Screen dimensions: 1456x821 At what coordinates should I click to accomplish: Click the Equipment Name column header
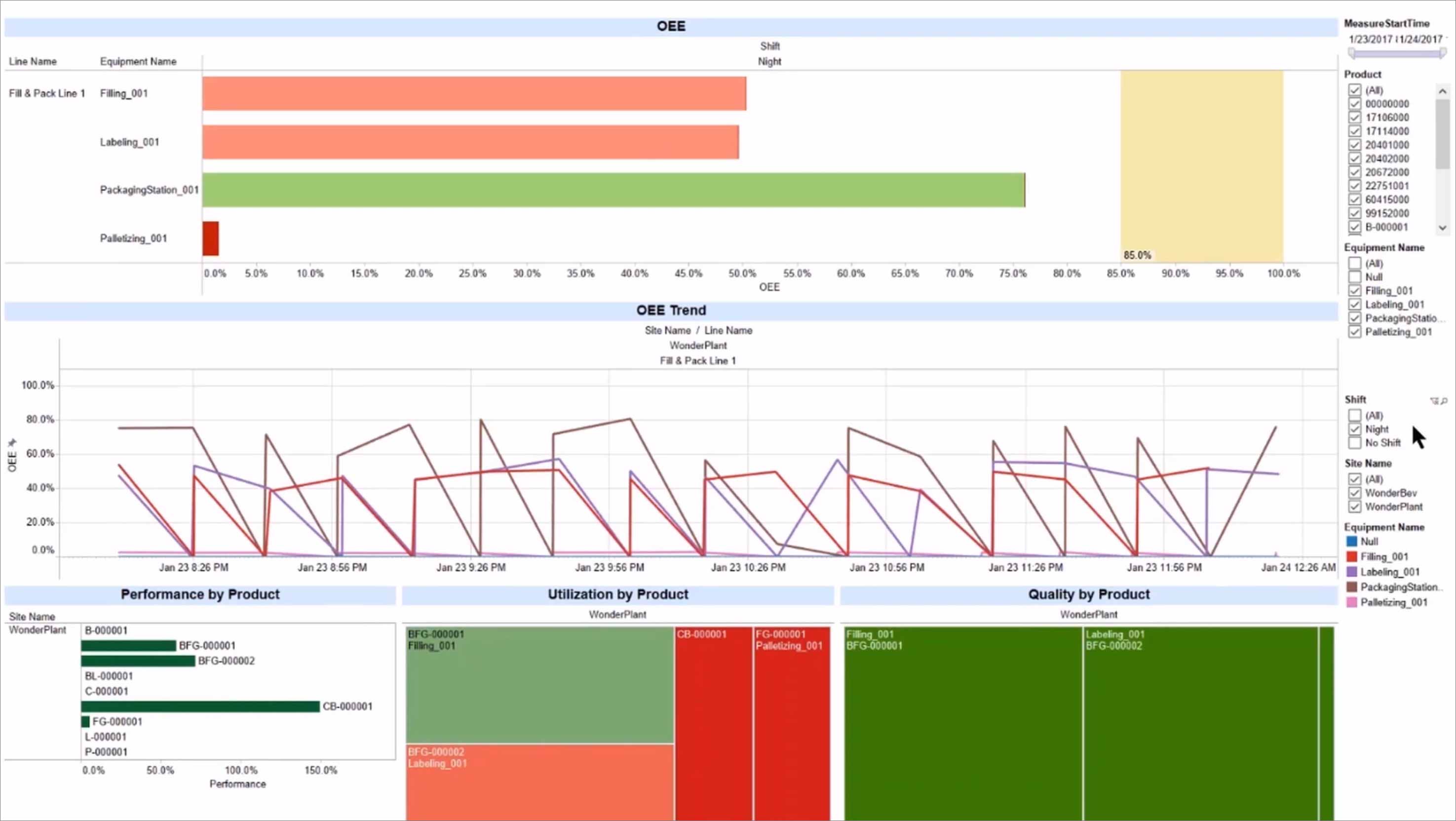[x=138, y=61]
